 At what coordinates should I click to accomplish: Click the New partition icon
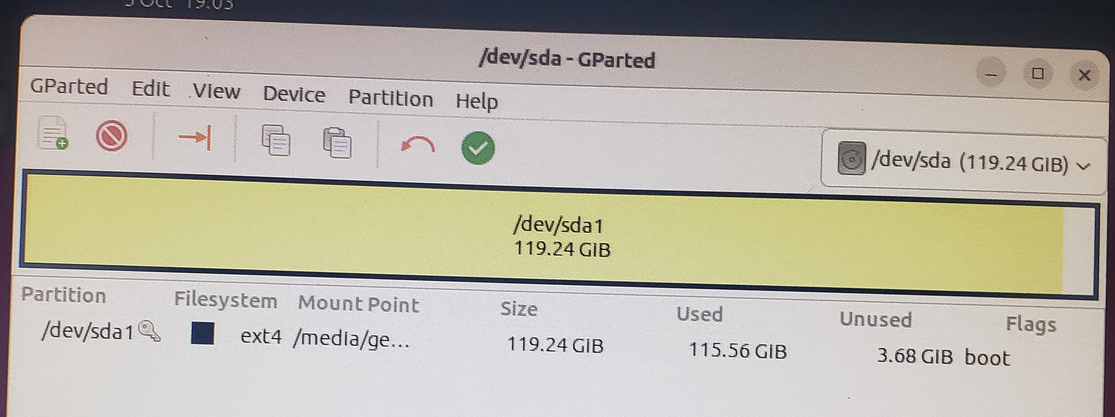tap(53, 132)
